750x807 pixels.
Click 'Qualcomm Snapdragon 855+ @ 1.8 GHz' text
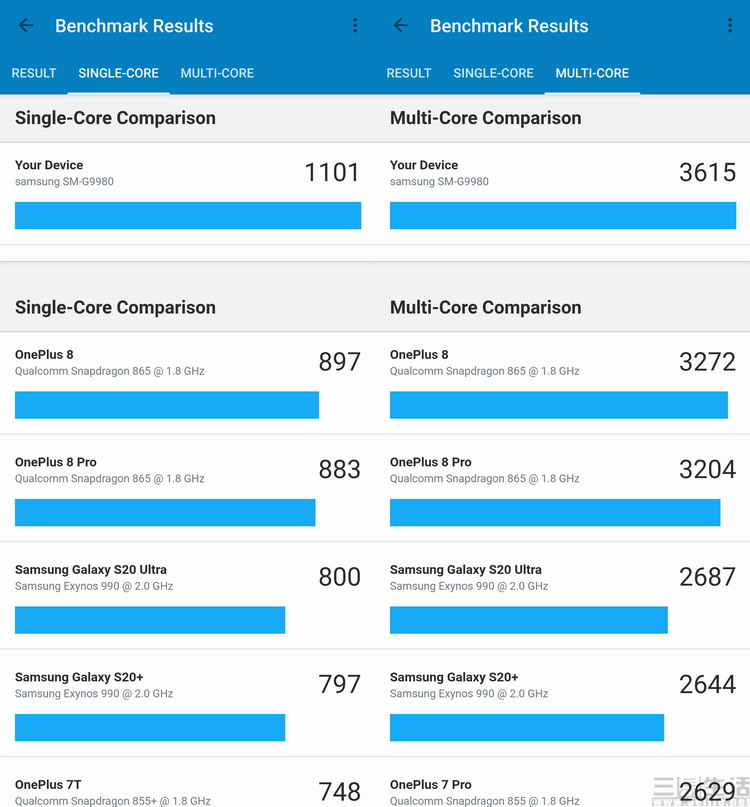click(x=113, y=801)
